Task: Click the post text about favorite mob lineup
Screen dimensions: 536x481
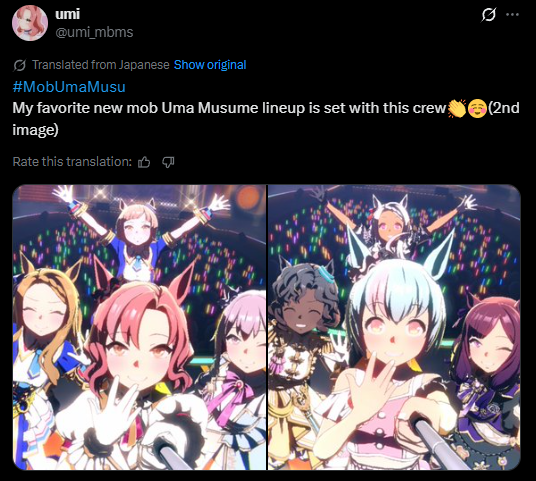Action: click(x=266, y=119)
